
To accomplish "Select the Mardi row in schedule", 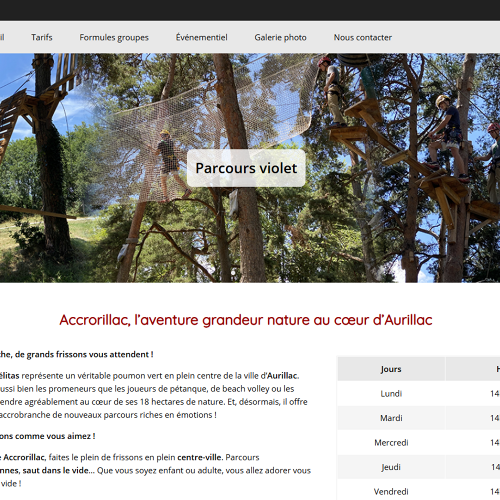I will (x=419, y=418).
